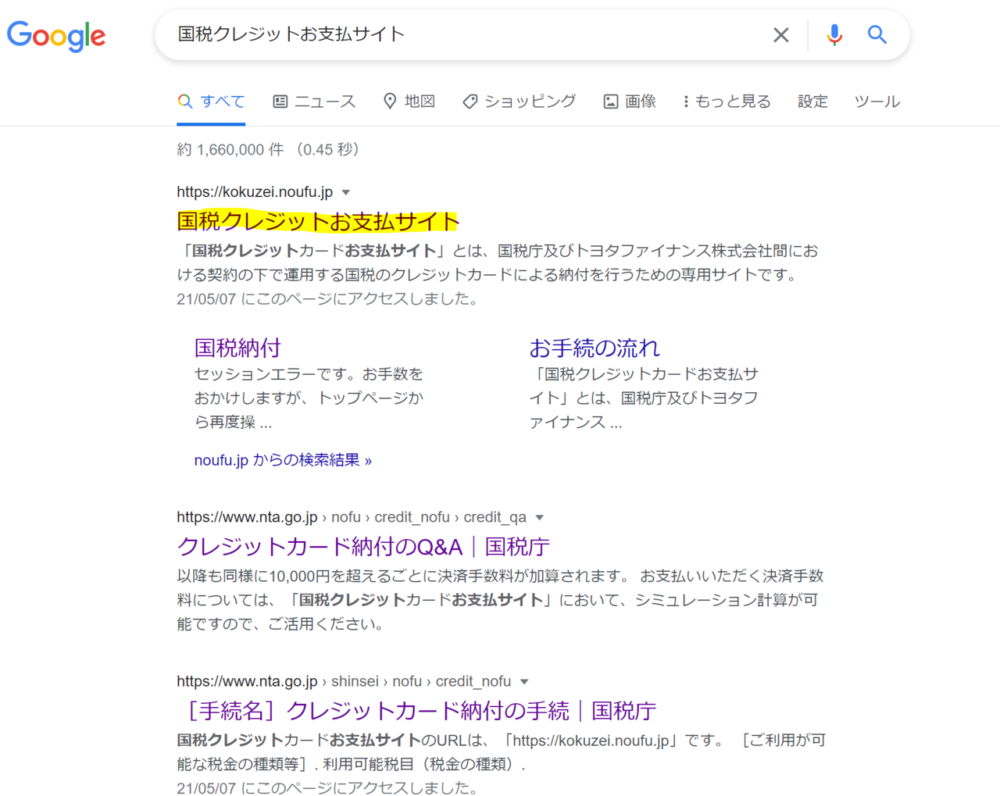
Task: Open the highlighted 国税クレジットお支払サイト result
Action: tap(318, 221)
